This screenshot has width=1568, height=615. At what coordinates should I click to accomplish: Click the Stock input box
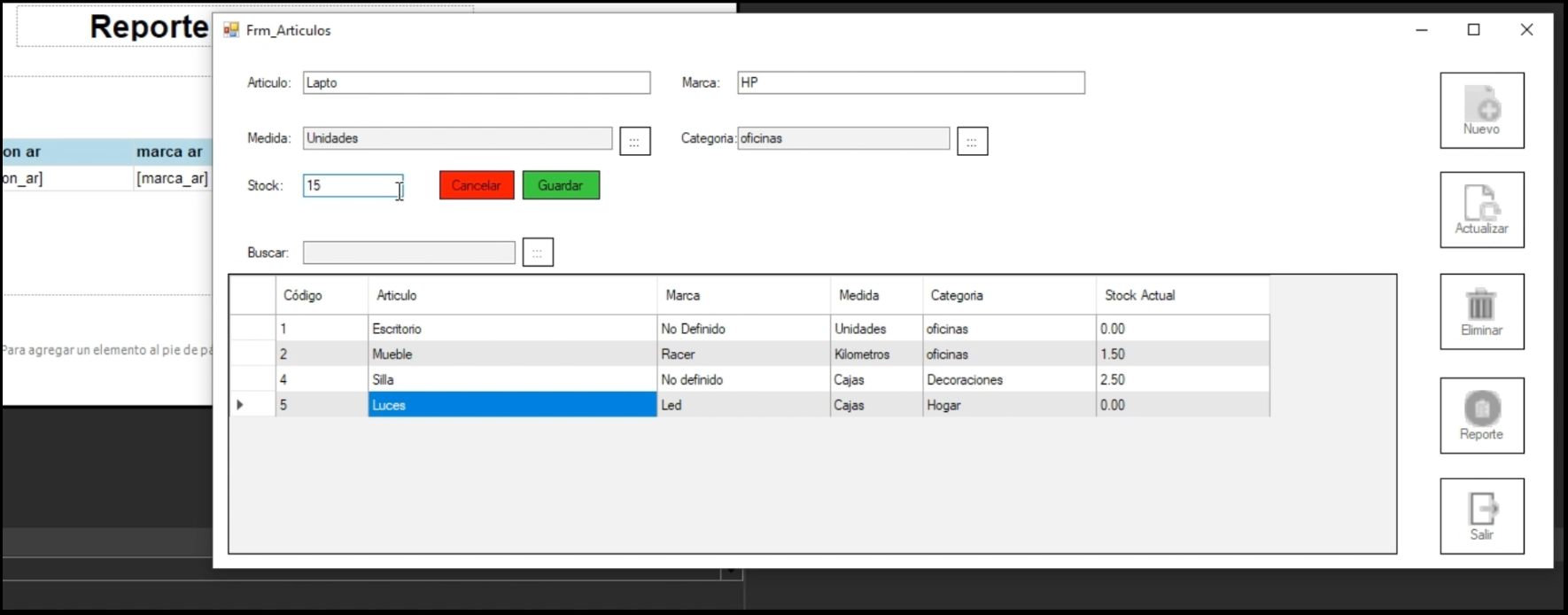tap(352, 185)
